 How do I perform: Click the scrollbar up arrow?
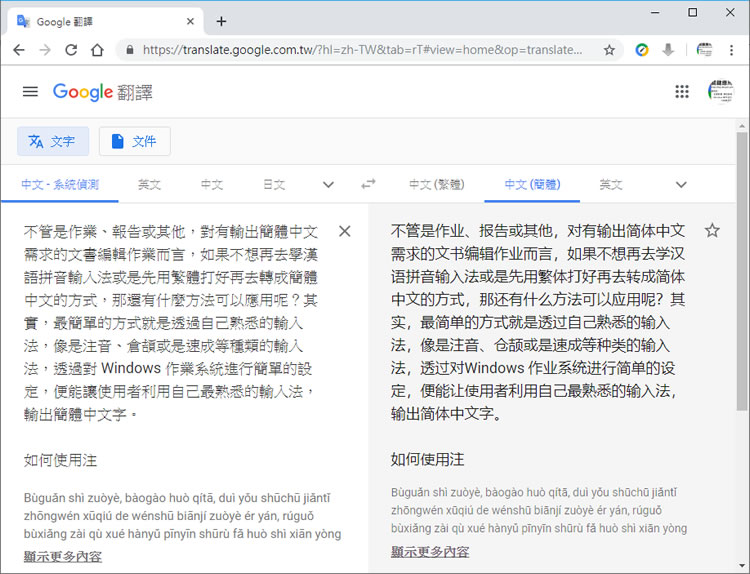point(742,126)
